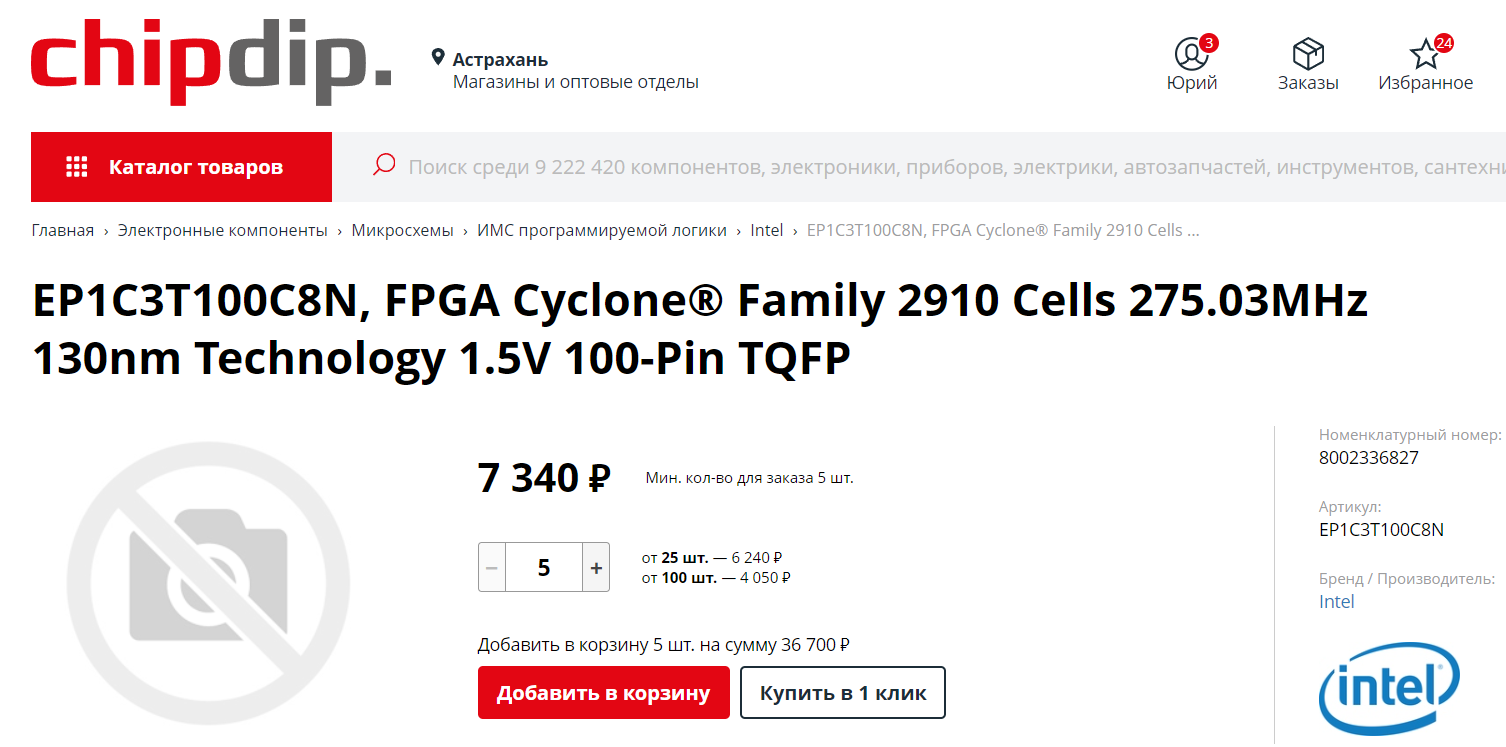Open the Юрий user profile icon
Screen dimensions: 1506x747
point(1191,53)
